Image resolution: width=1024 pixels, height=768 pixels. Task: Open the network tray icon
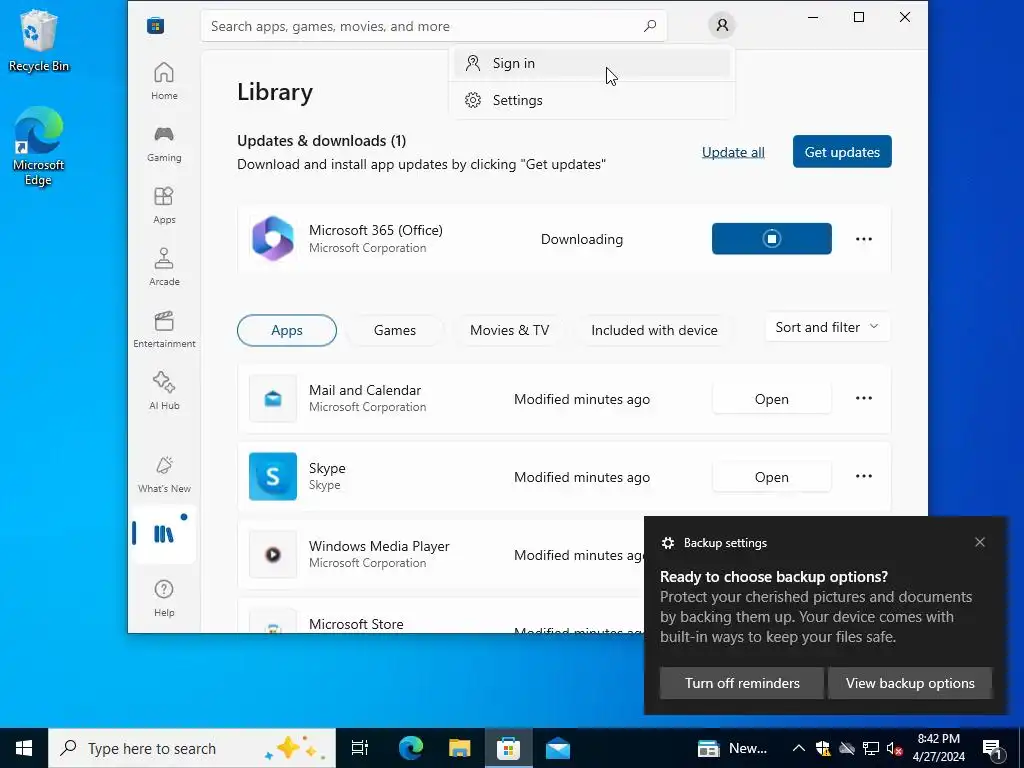pyautogui.click(x=871, y=748)
